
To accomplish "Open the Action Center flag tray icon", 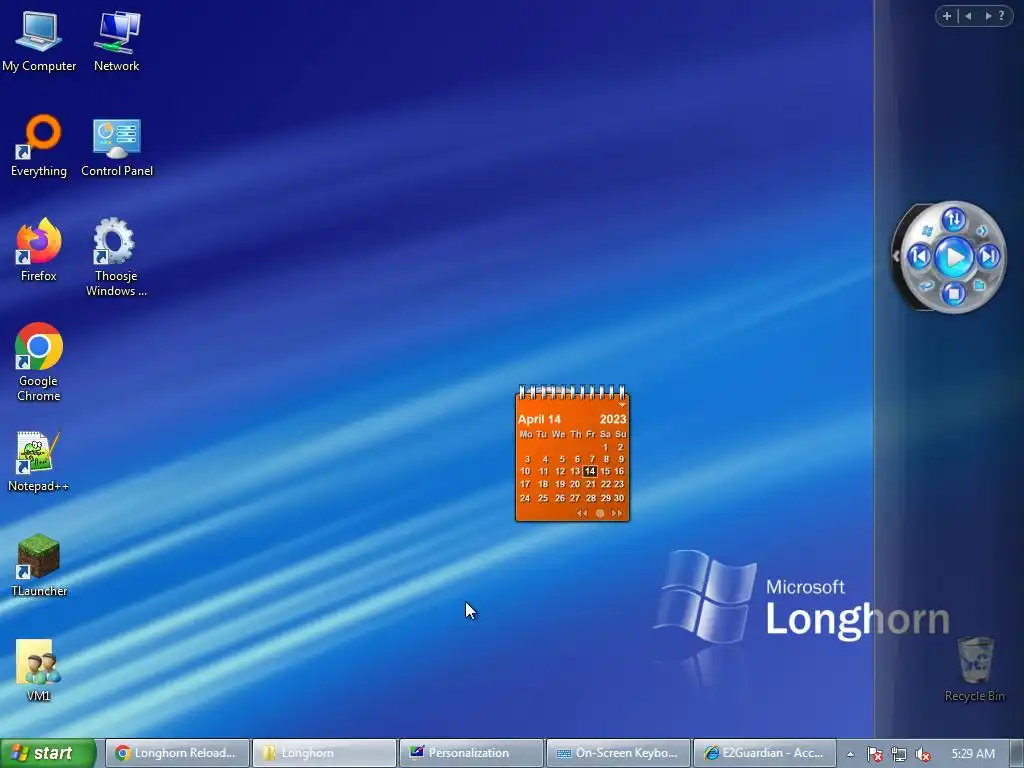I will tap(874, 754).
